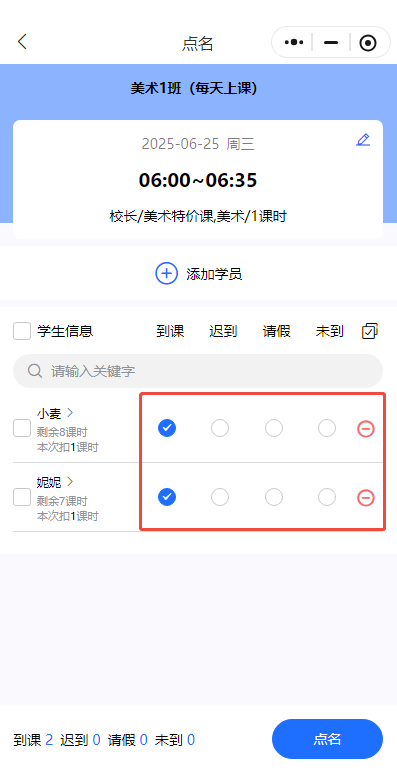Mark 小麦 as 迟到
Screen dimensions: 397x772
pyautogui.click(x=220, y=428)
